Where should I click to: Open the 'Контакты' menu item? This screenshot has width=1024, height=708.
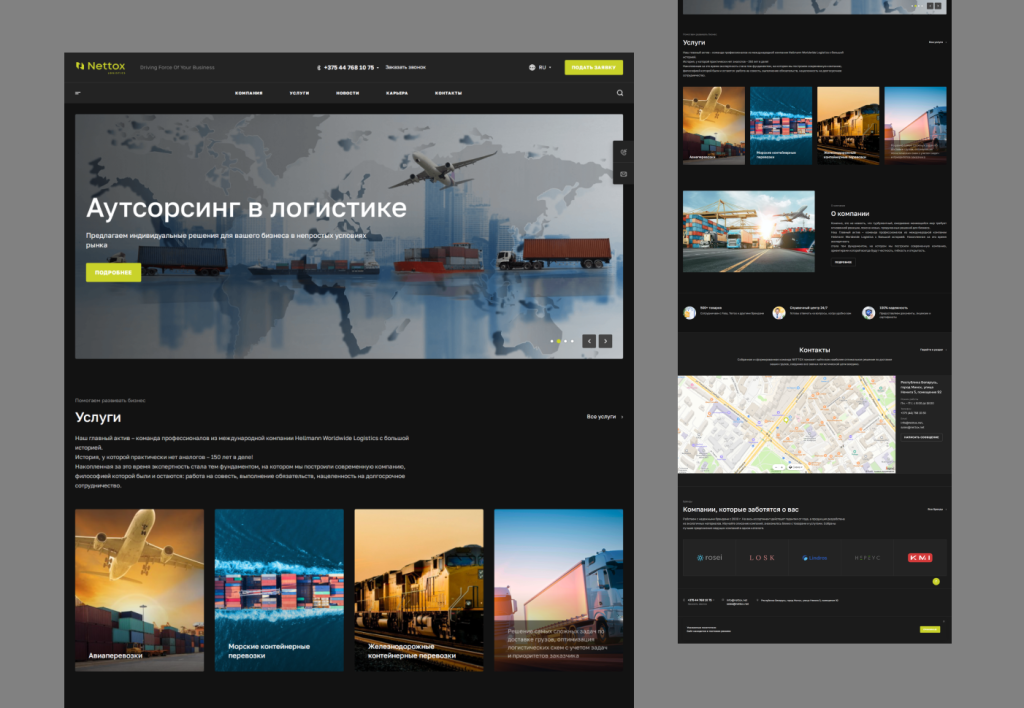(x=448, y=93)
